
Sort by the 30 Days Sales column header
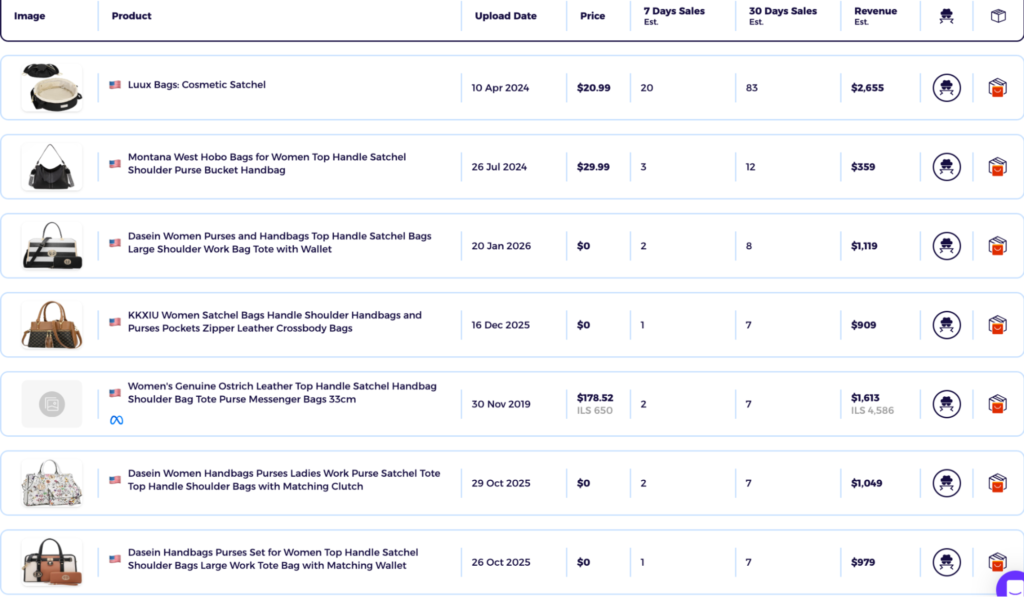click(x=782, y=16)
